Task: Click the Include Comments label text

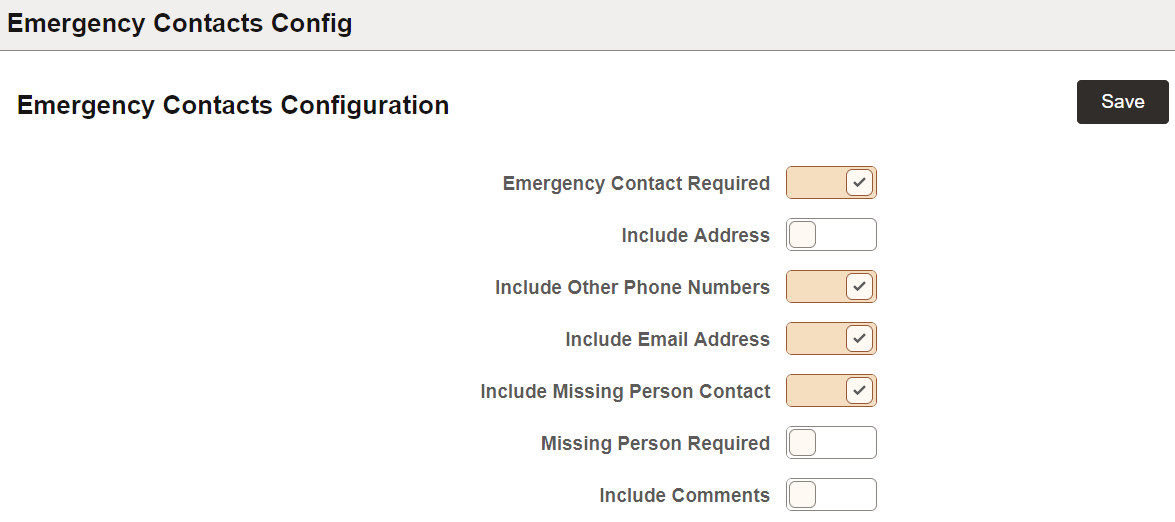Action: tap(684, 496)
